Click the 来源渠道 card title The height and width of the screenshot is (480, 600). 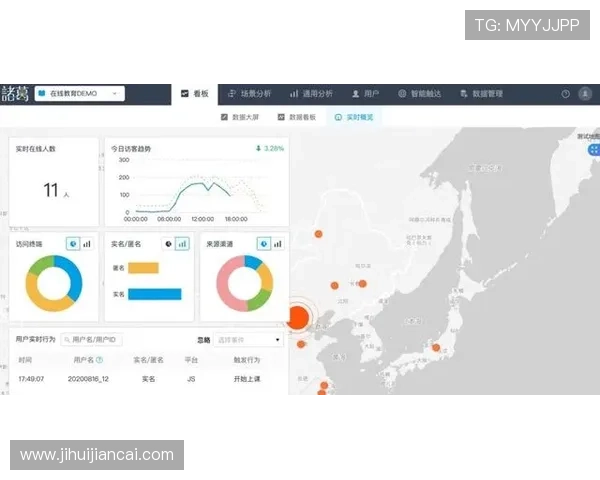click(220, 244)
